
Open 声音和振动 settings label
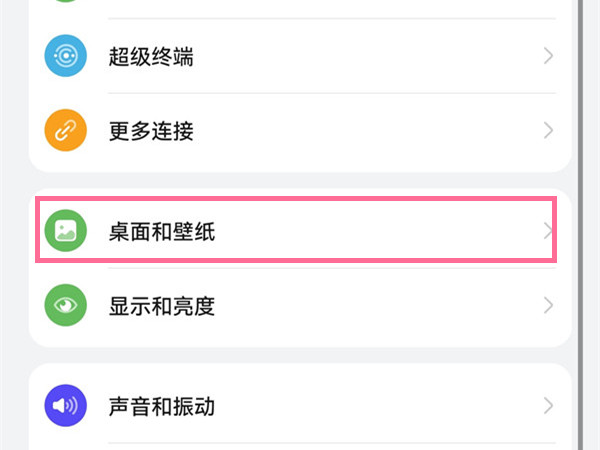[x=162, y=407]
